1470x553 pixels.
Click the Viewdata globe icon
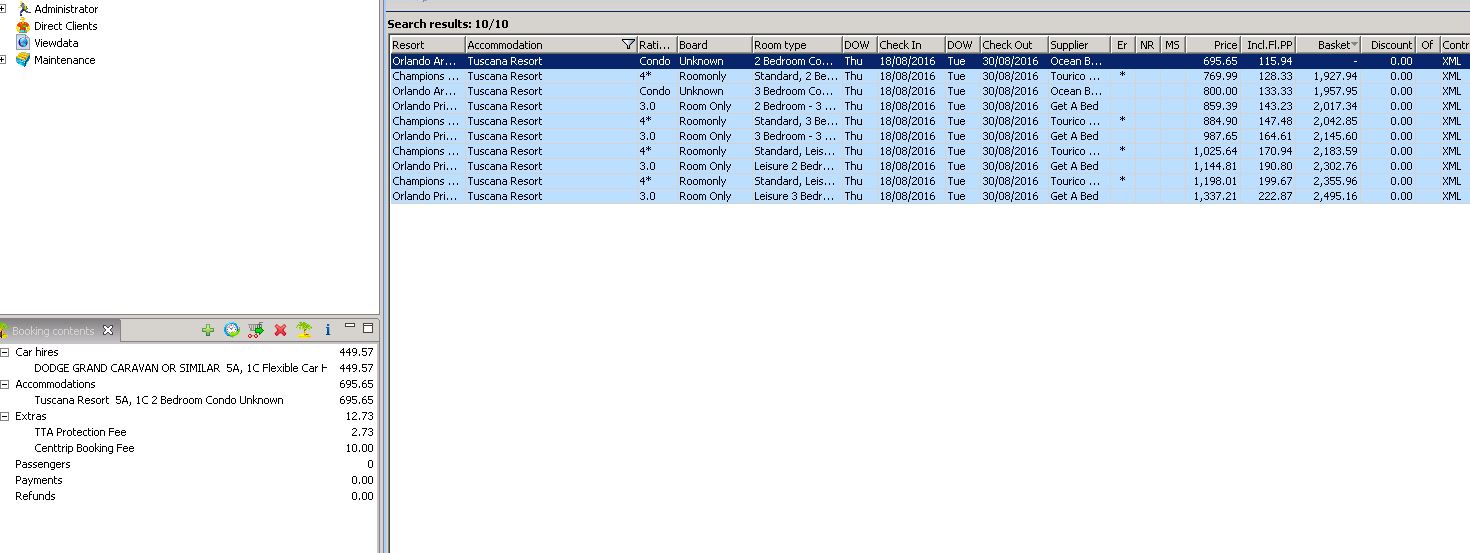tap(24, 43)
